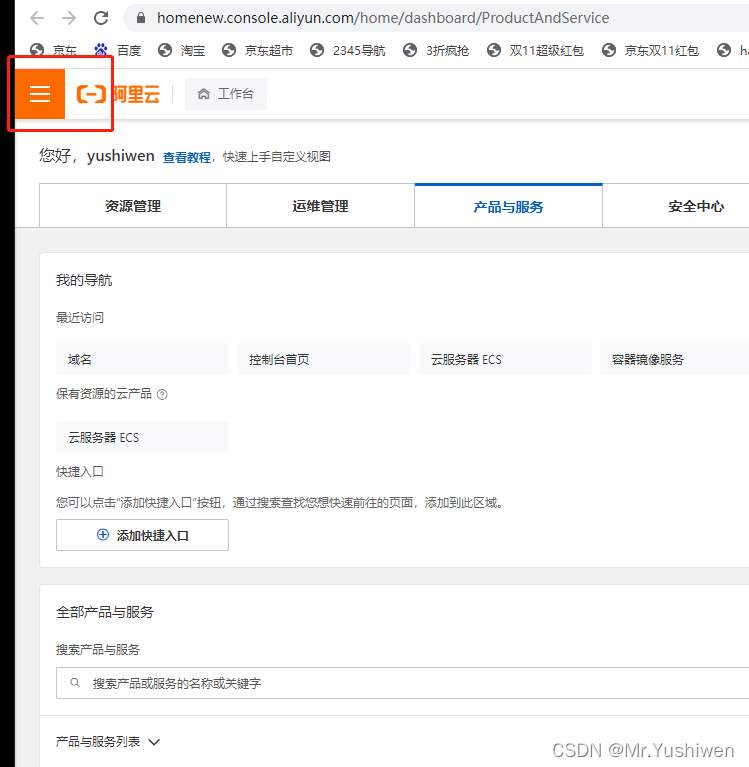This screenshot has width=749, height=767.
Task: Click the help icon beside 保有资源的云产品
Action: point(162,394)
